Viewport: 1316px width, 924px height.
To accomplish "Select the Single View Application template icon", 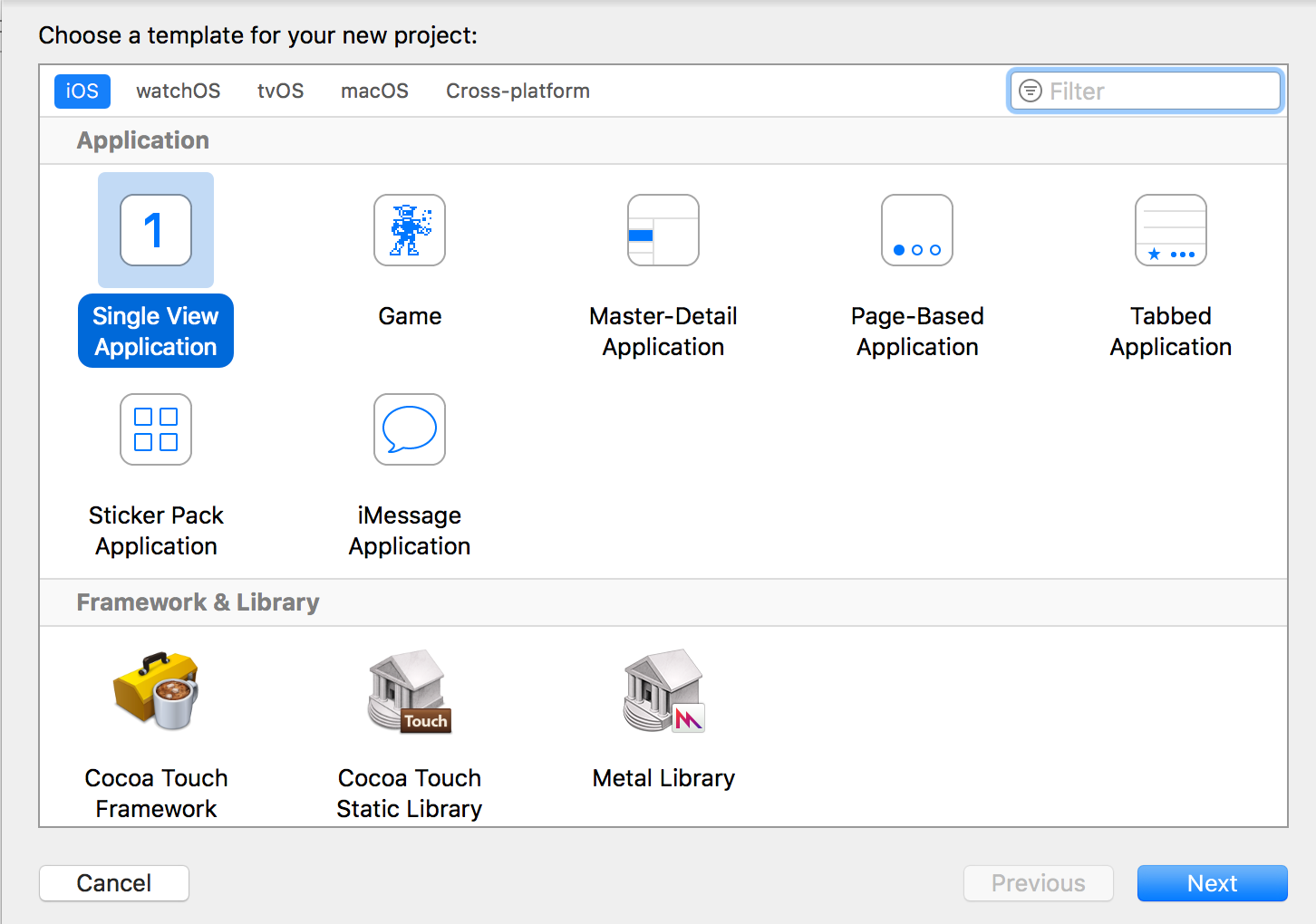I will click(156, 230).
